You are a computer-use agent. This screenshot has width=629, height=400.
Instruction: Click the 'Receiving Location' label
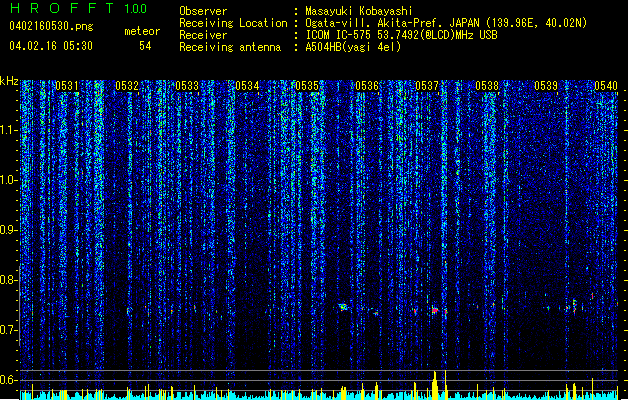pyautogui.click(x=233, y=23)
